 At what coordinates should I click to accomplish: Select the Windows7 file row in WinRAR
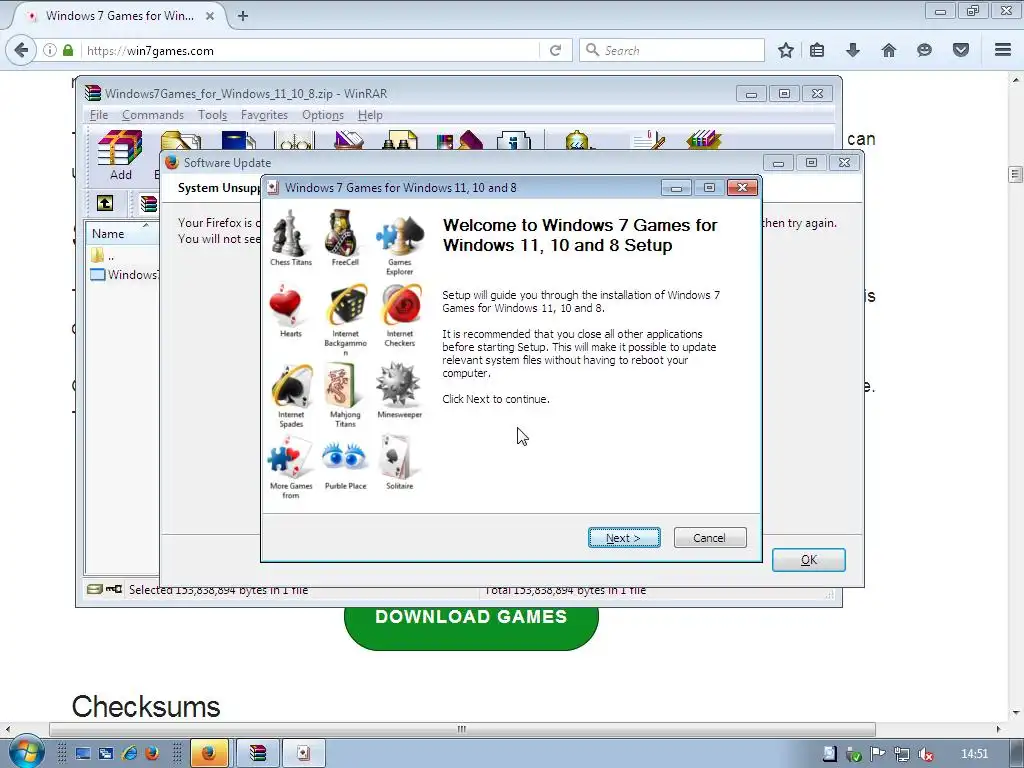(x=124, y=274)
